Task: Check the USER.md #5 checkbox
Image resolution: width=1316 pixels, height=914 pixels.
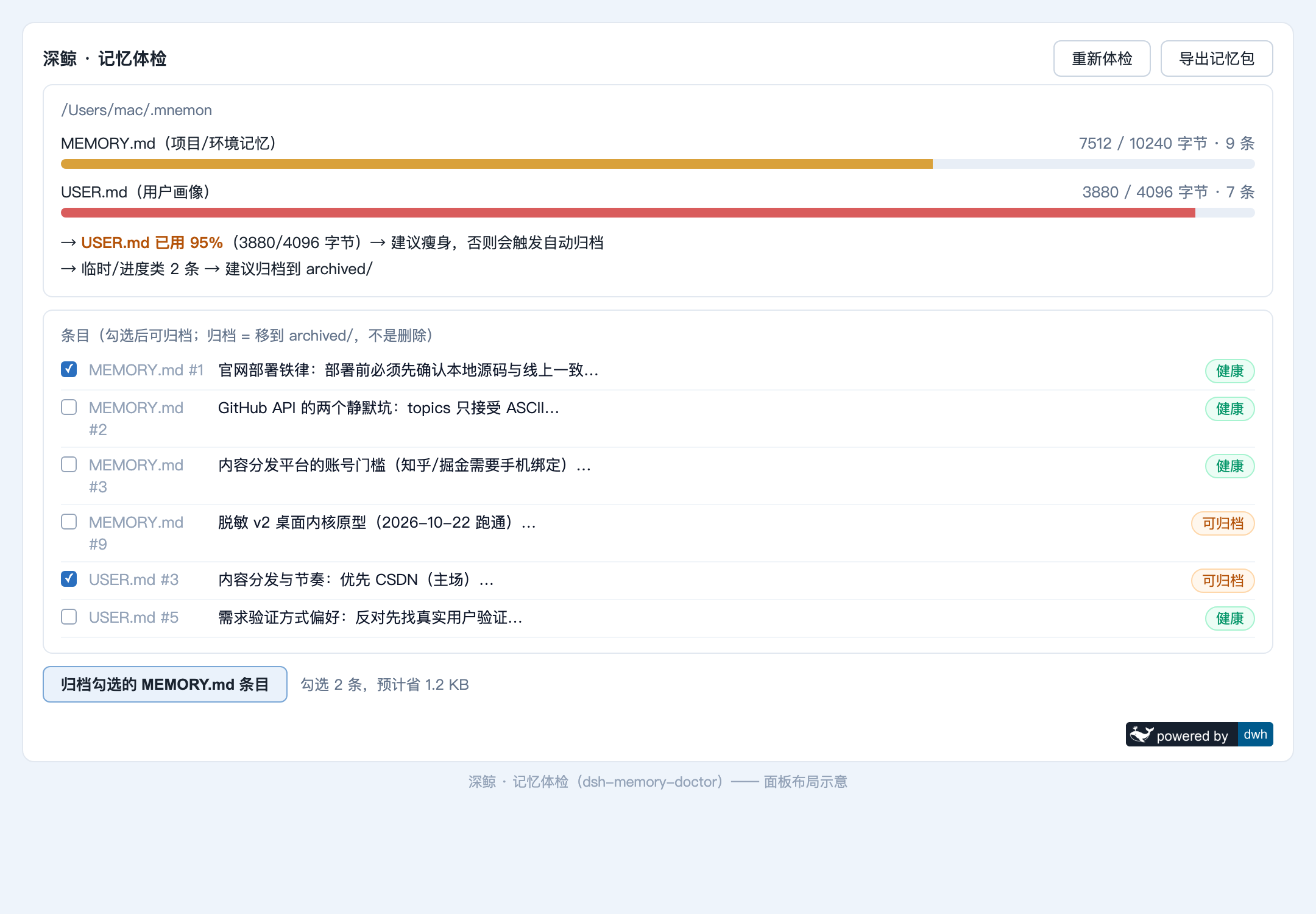Action: click(x=69, y=617)
